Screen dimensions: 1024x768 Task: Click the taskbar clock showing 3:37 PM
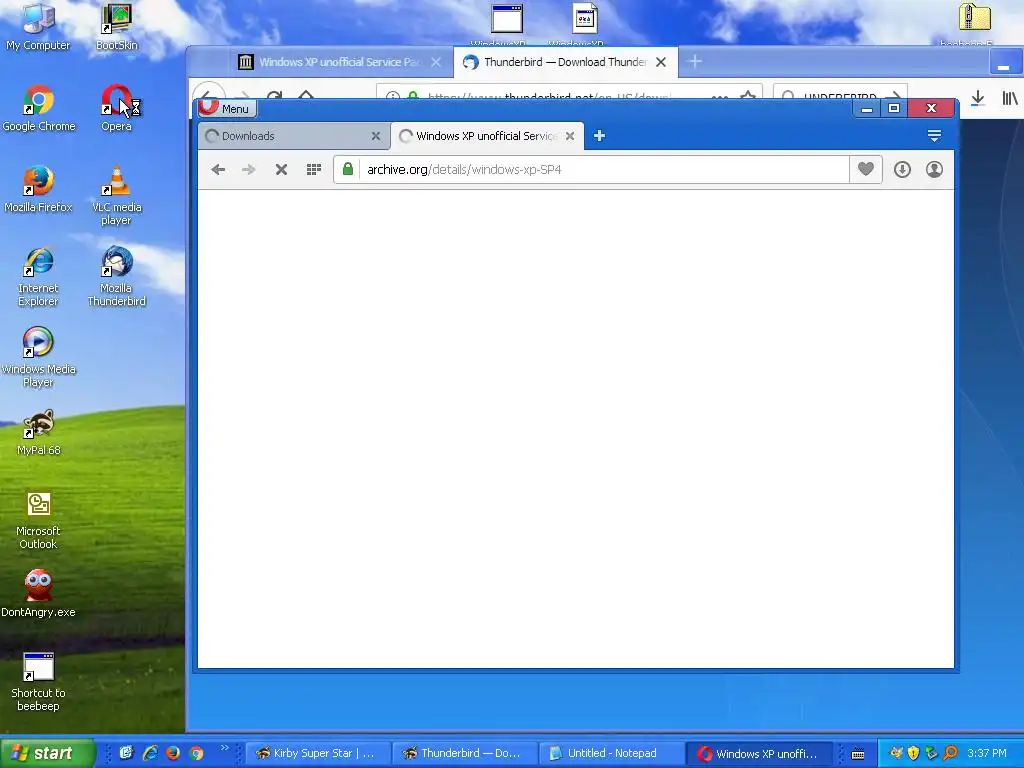click(987, 753)
